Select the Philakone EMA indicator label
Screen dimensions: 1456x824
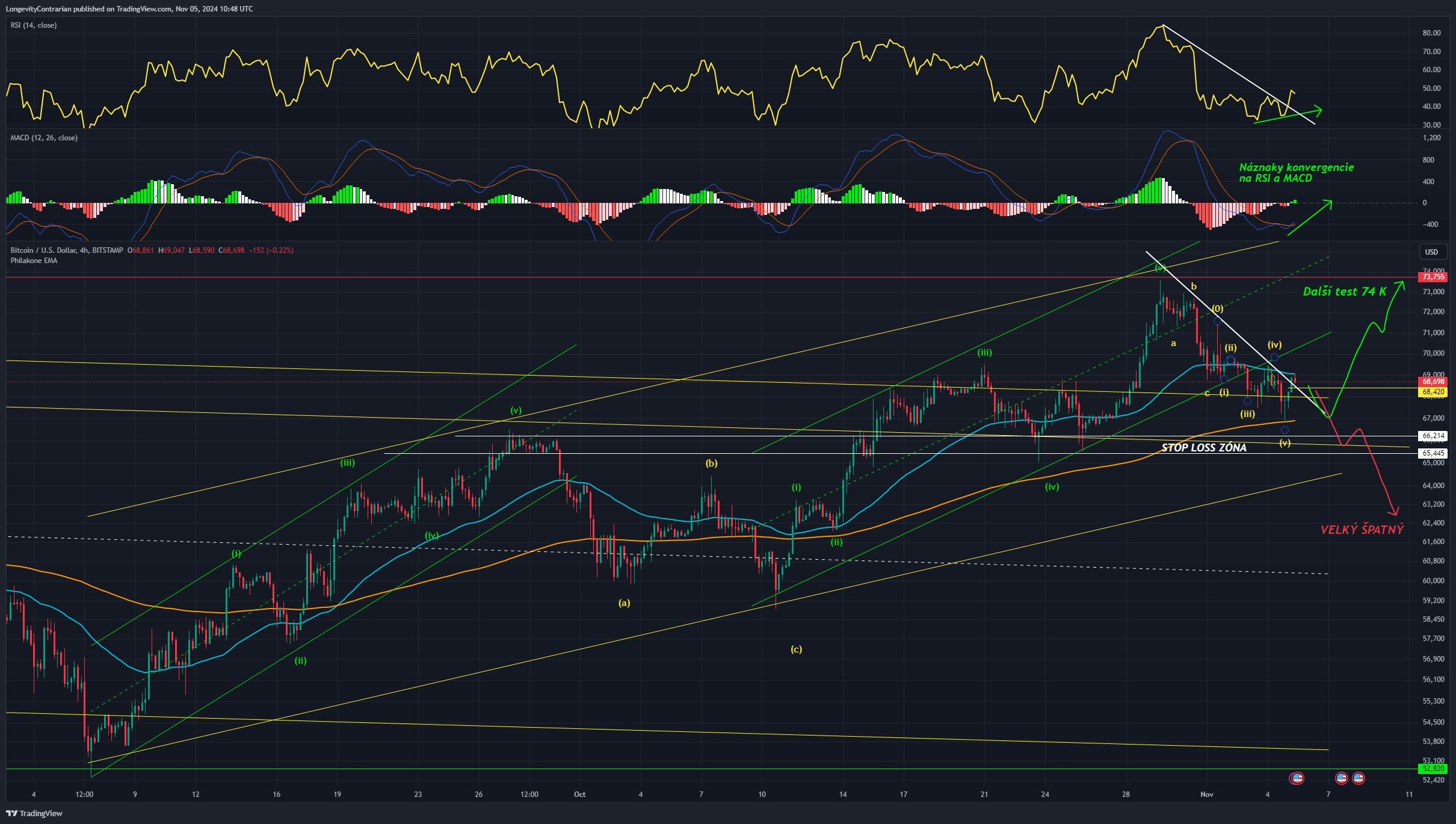(34, 261)
